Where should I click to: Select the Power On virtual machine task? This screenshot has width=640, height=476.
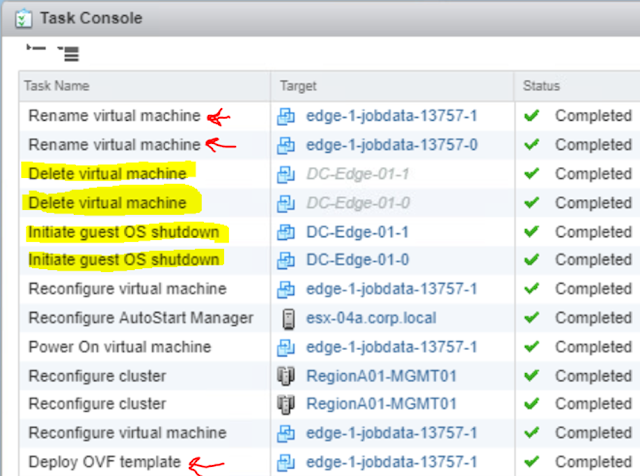click(x=120, y=347)
